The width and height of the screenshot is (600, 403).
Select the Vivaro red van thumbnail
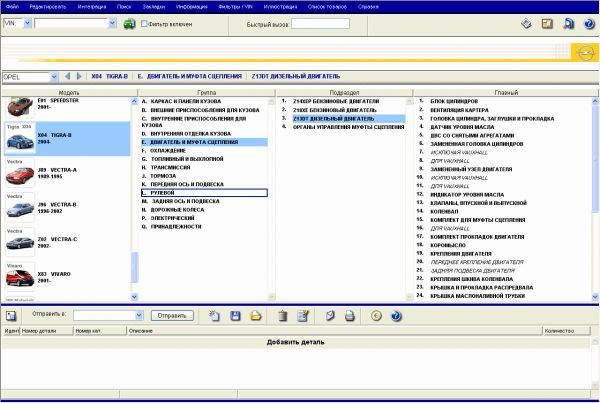pos(20,277)
